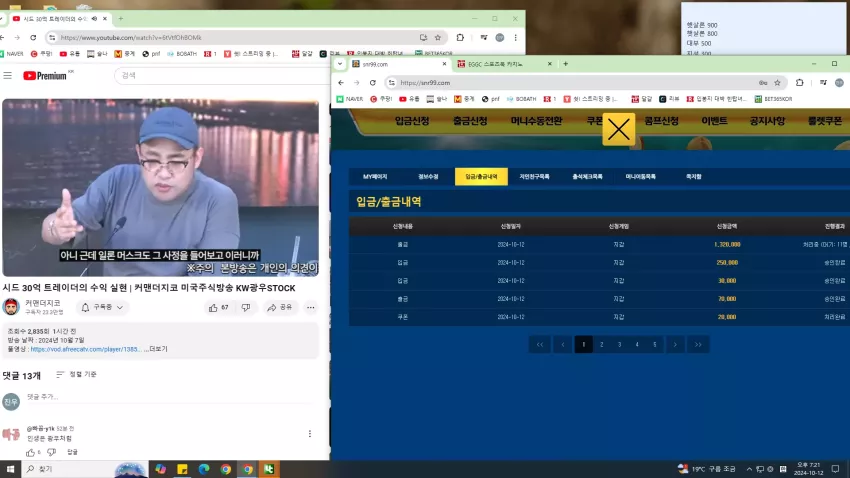Open Chrome from the Windows taskbar
This screenshot has height=478, width=850.
226,469
